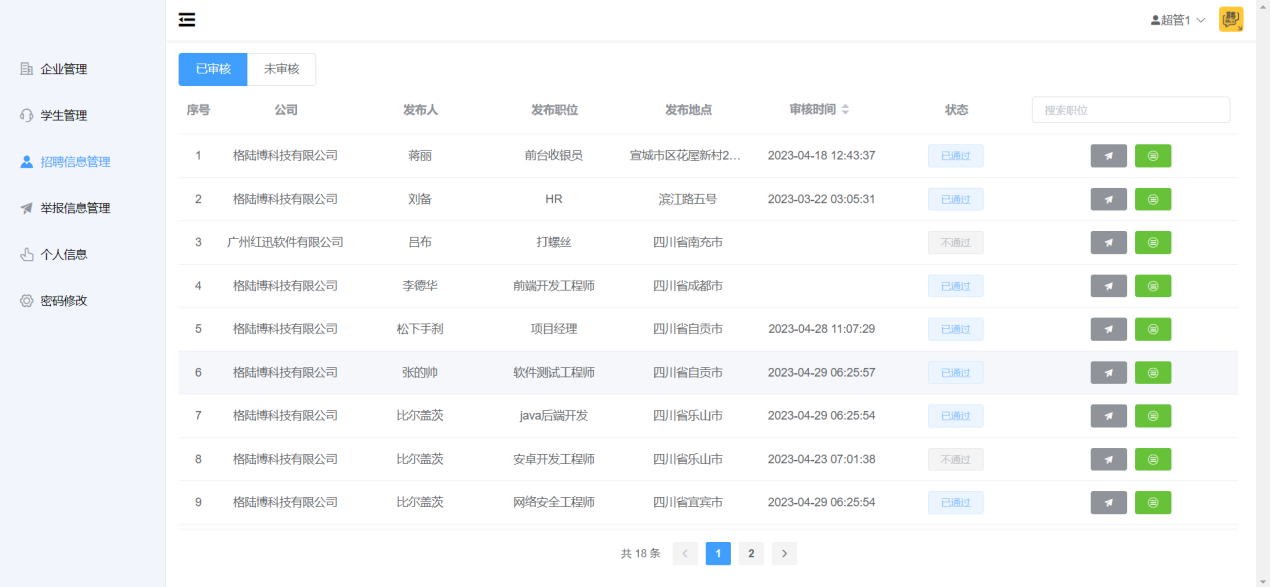This screenshot has width=1270, height=587.
Task: Click the 发布人 column header
Action: 420,110
